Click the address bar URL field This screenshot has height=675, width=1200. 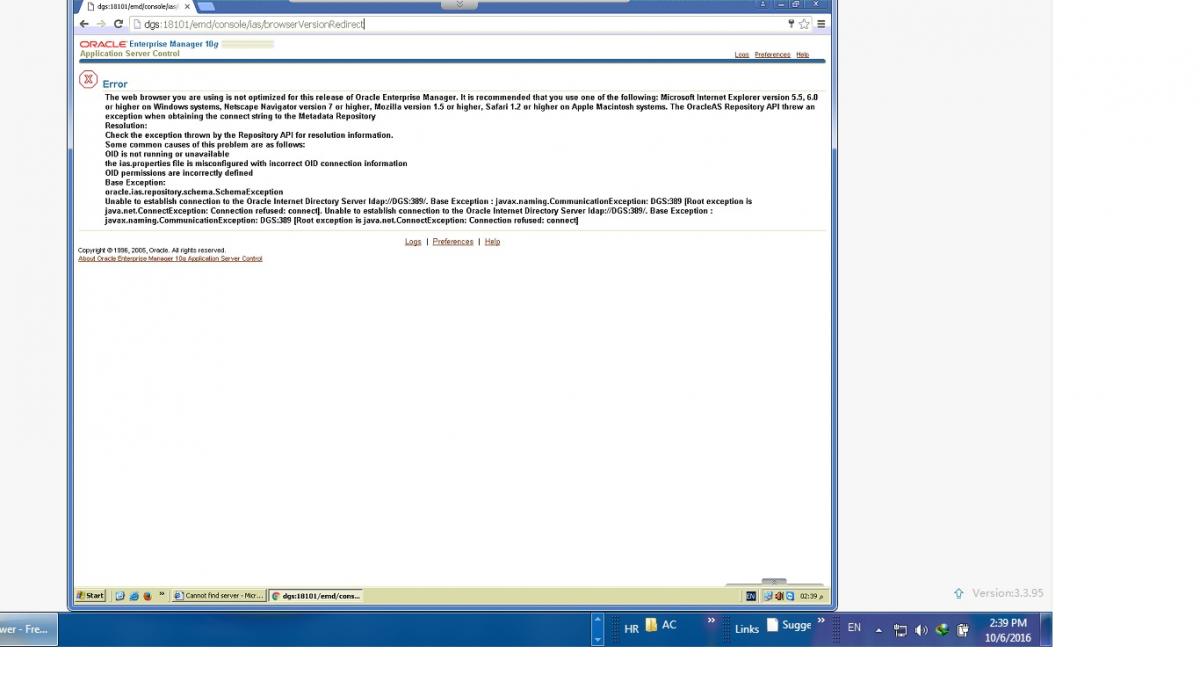[x=450, y=24]
